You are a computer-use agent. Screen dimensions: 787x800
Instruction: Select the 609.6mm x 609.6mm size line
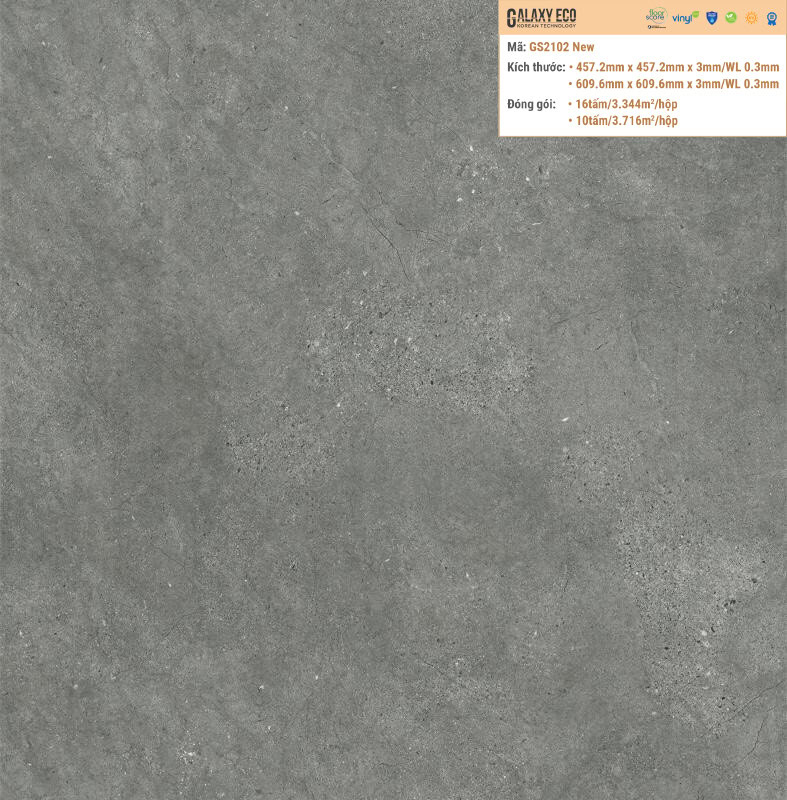673,84
